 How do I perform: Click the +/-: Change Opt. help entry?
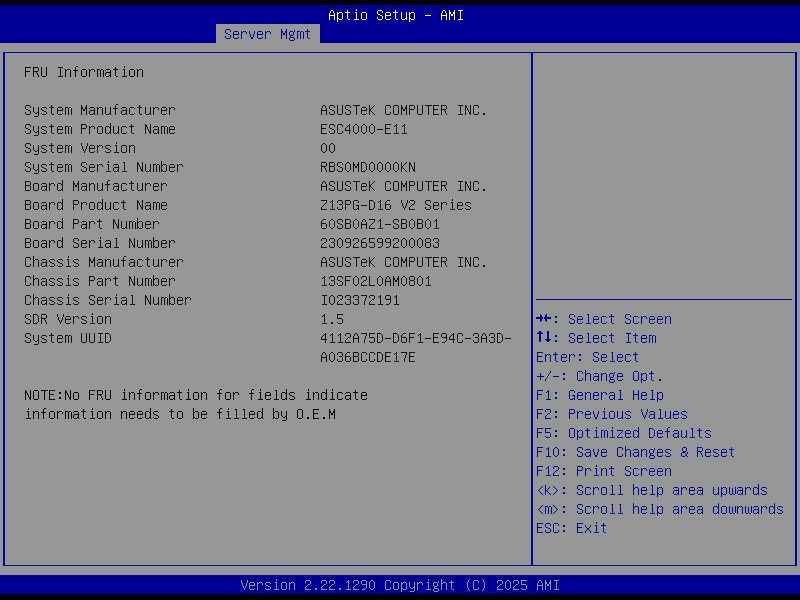click(x=599, y=377)
